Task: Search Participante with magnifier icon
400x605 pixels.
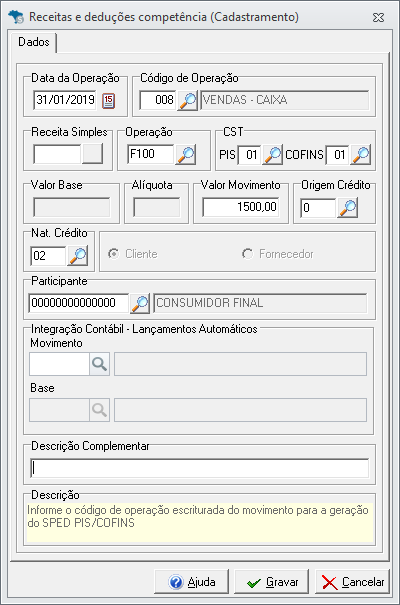Action: click(140, 303)
